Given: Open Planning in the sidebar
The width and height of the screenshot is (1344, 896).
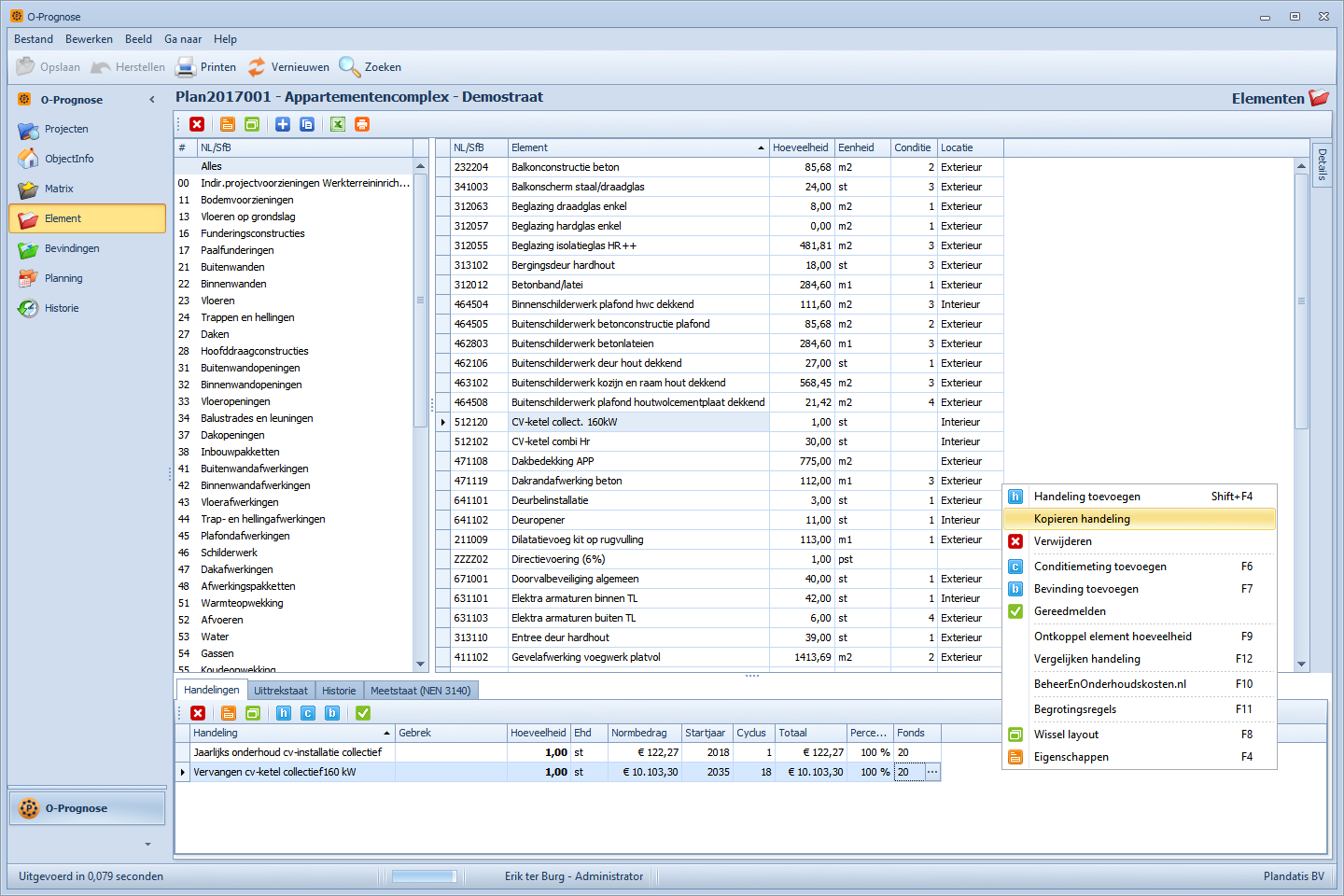Looking at the screenshot, I should 87,278.
